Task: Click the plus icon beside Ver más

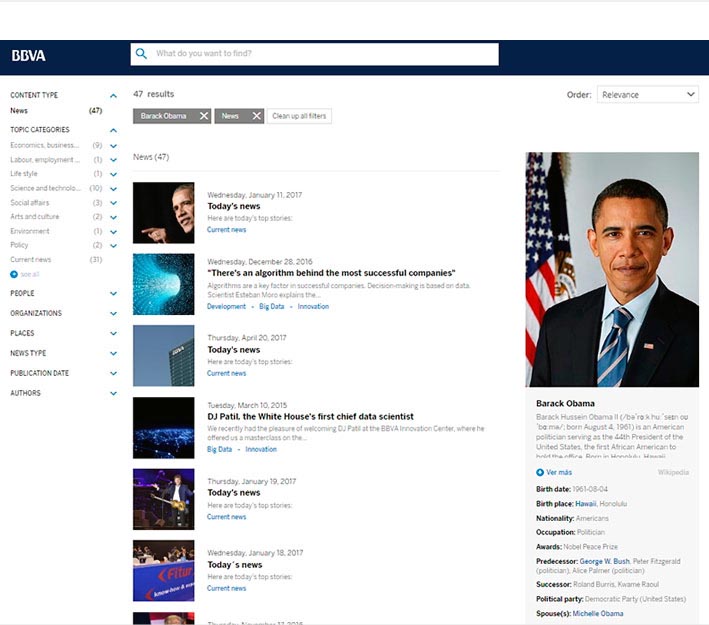Action: (x=540, y=472)
